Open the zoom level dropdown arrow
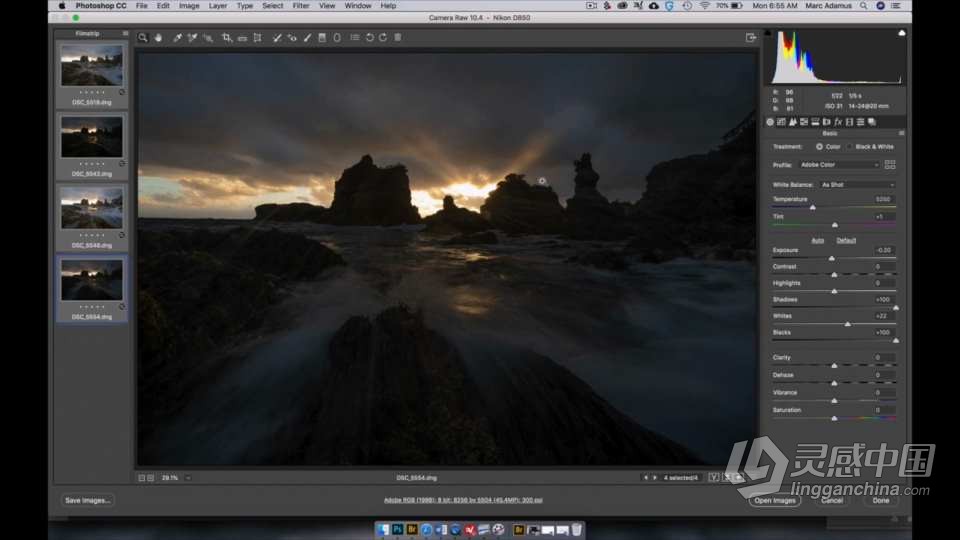 click(x=188, y=478)
